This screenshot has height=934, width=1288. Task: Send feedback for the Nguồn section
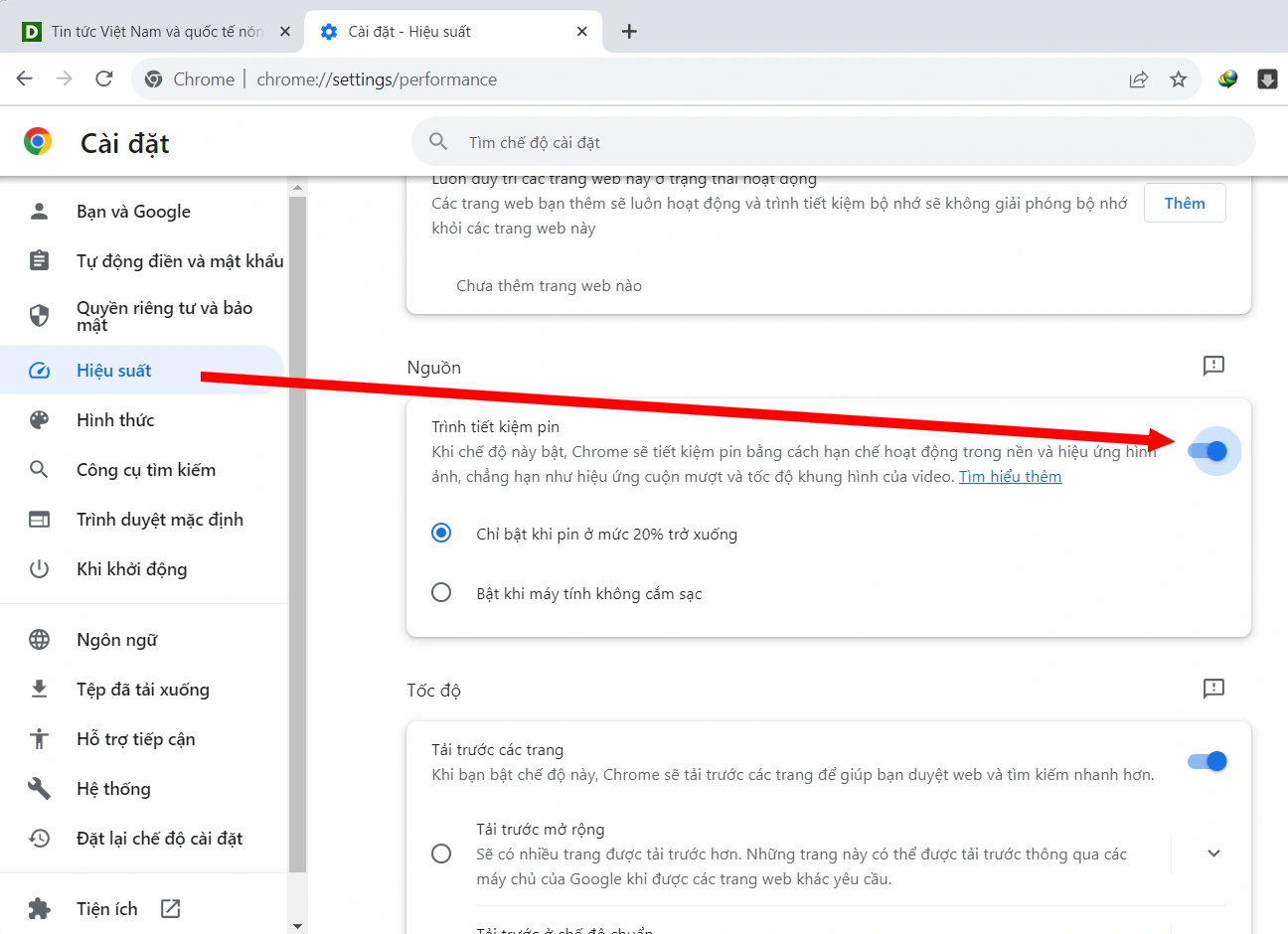coord(1213,366)
